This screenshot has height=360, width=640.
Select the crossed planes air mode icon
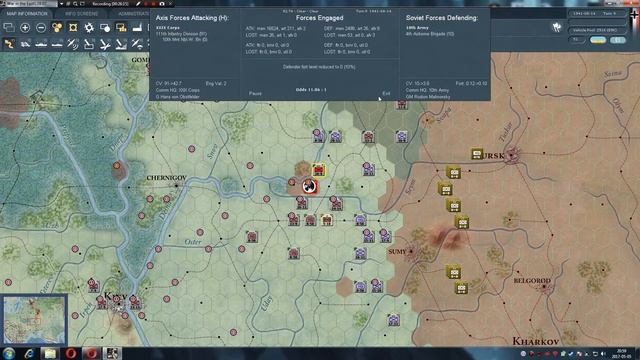tap(105, 44)
